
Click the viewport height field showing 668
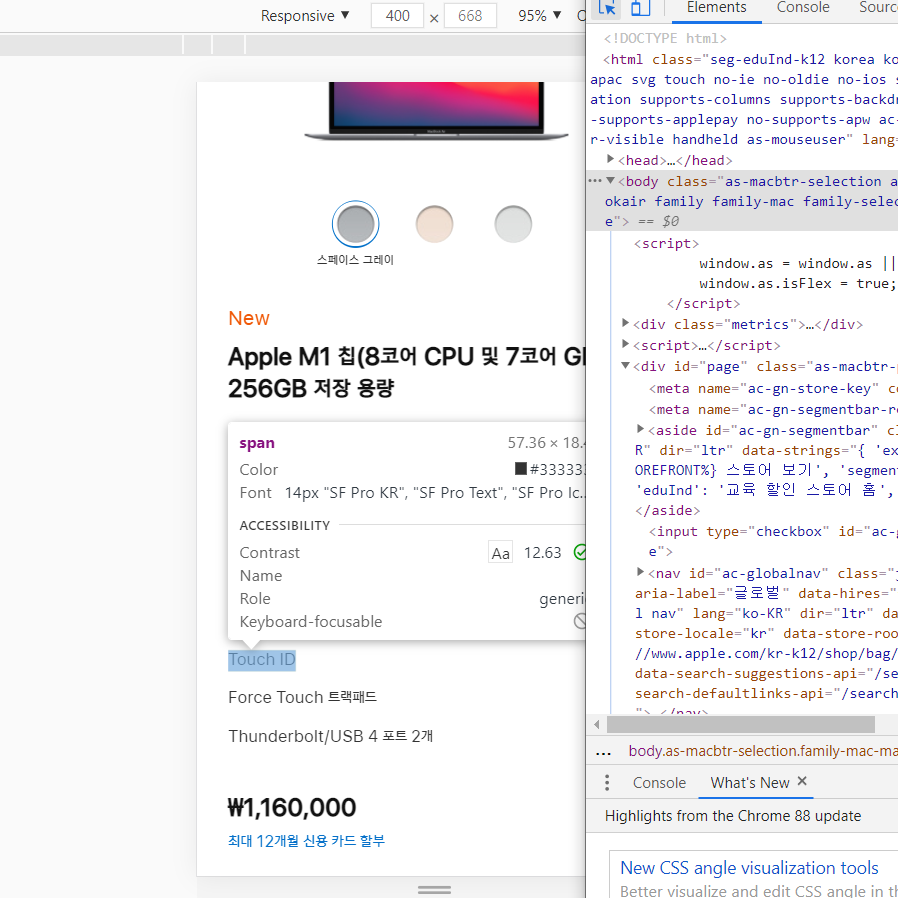click(470, 15)
